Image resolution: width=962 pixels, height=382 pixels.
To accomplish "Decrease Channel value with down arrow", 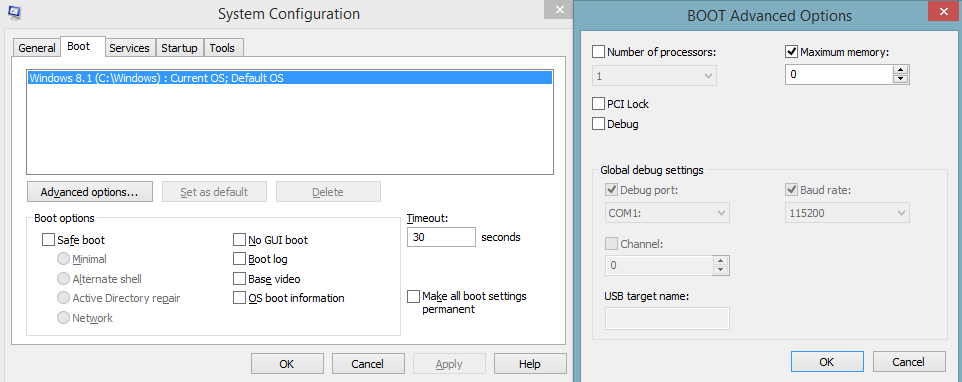I will point(721,270).
